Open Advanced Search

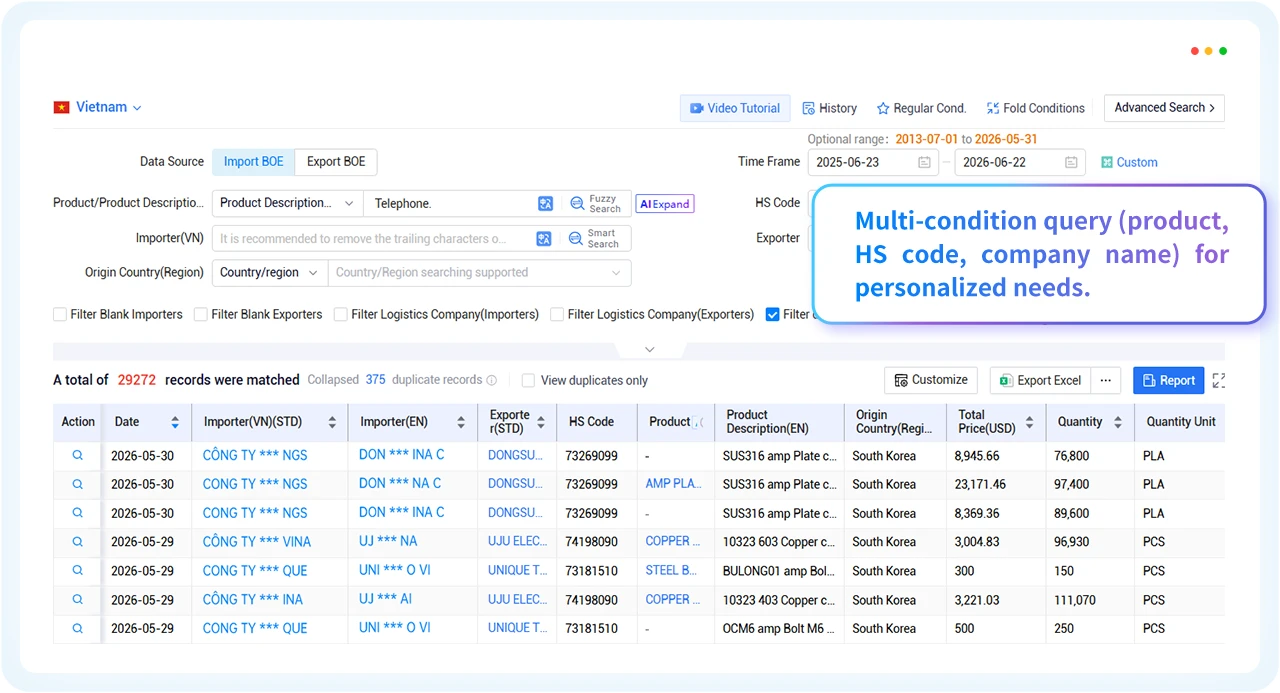[1164, 108]
